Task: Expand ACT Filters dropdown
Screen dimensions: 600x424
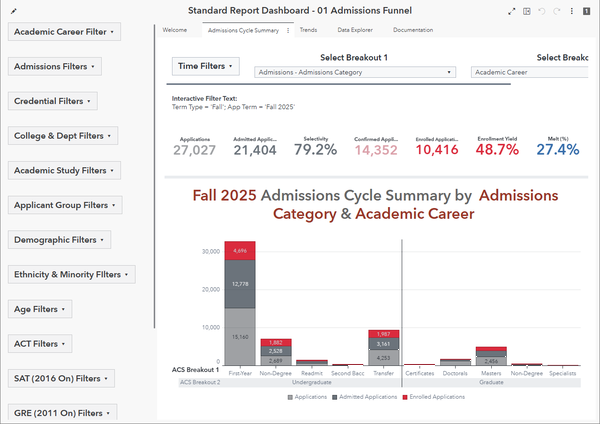Action: [x=40, y=344]
